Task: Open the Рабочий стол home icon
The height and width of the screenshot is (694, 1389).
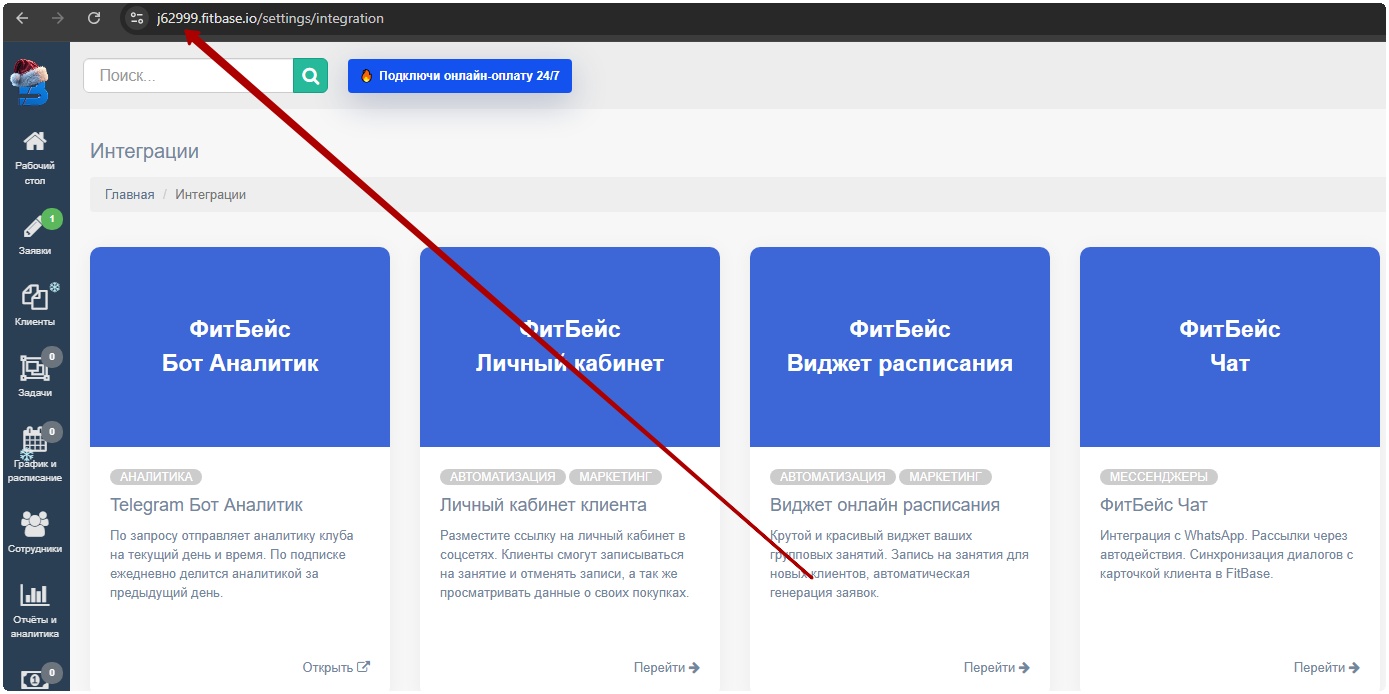Action: 35,143
